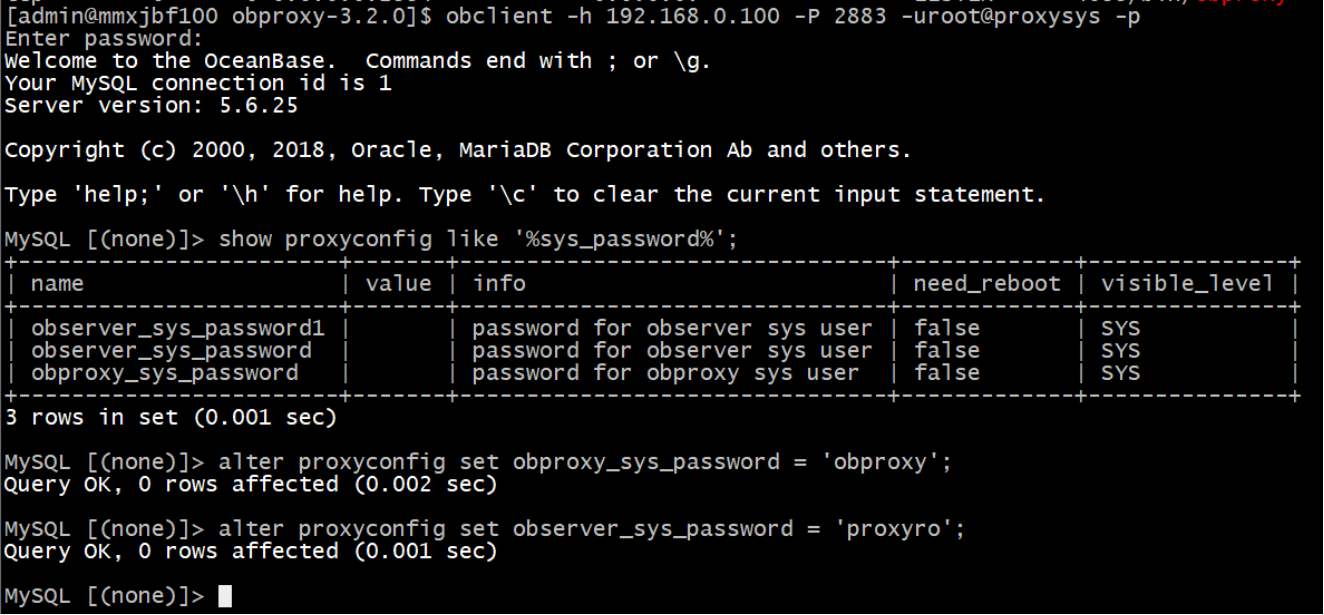Click the "value" column header
The image size is (1324, 615).
(x=398, y=283)
